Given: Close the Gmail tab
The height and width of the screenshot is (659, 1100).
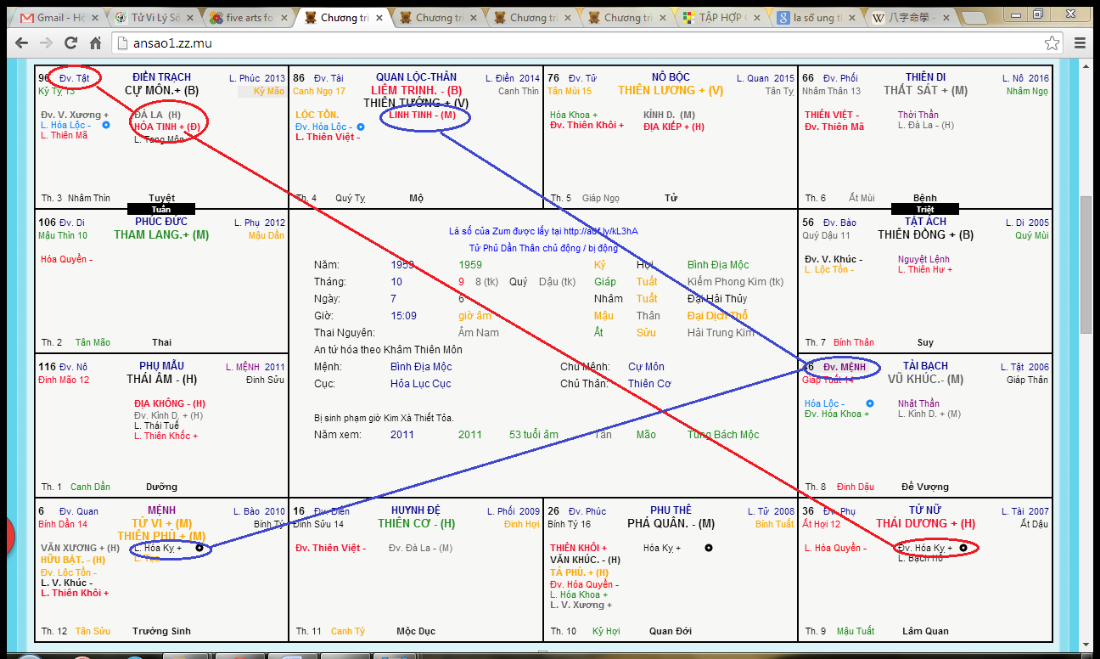Looking at the screenshot, I should pyautogui.click(x=95, y=17).
